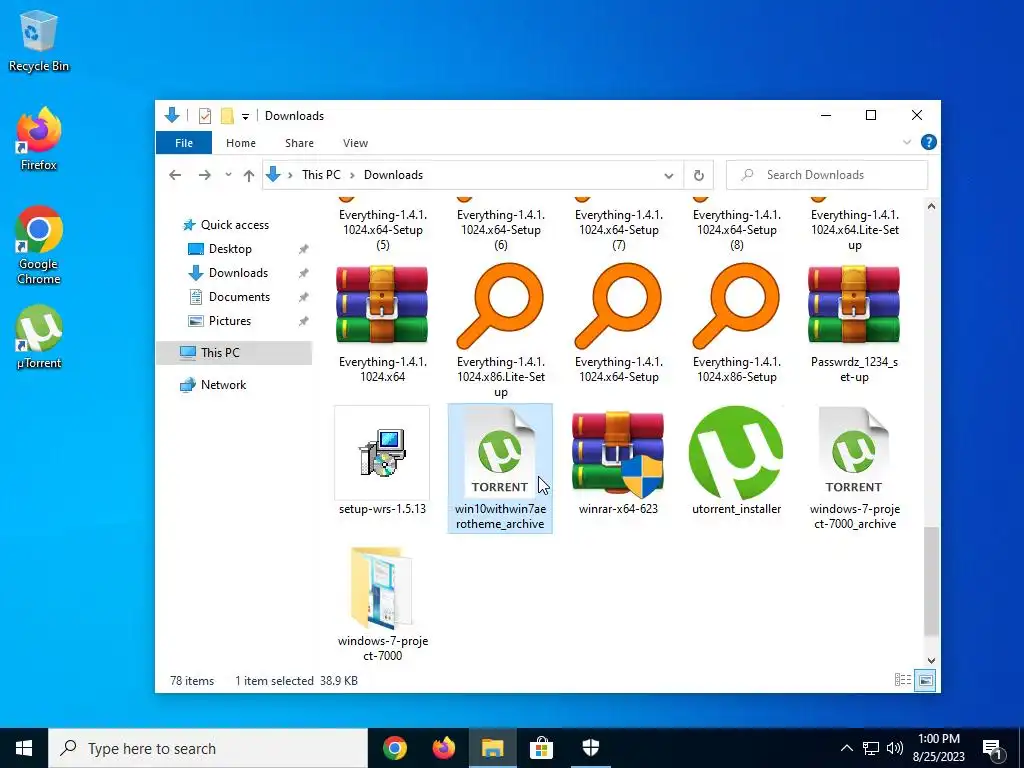Select Network in the navigation pane

point(223,385)
